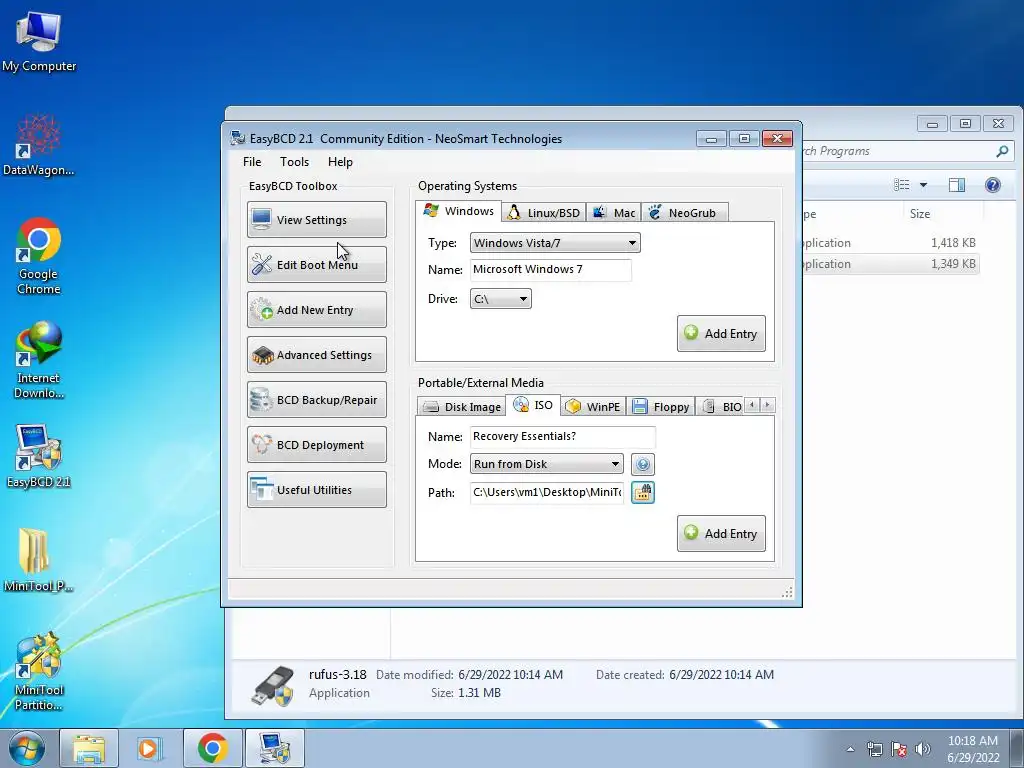Open the EasyBCD 2.1 desktop shortcut
This screenshot has width=1024, height=768.
[39, 456]
